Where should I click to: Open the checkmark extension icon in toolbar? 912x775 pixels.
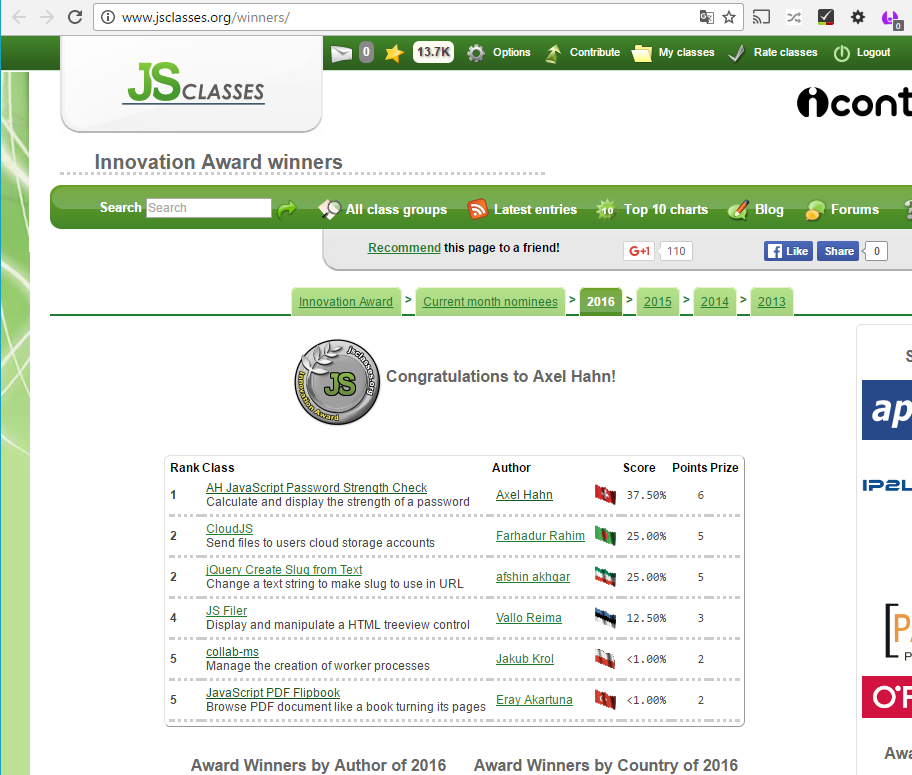click(x=826, y=17)
